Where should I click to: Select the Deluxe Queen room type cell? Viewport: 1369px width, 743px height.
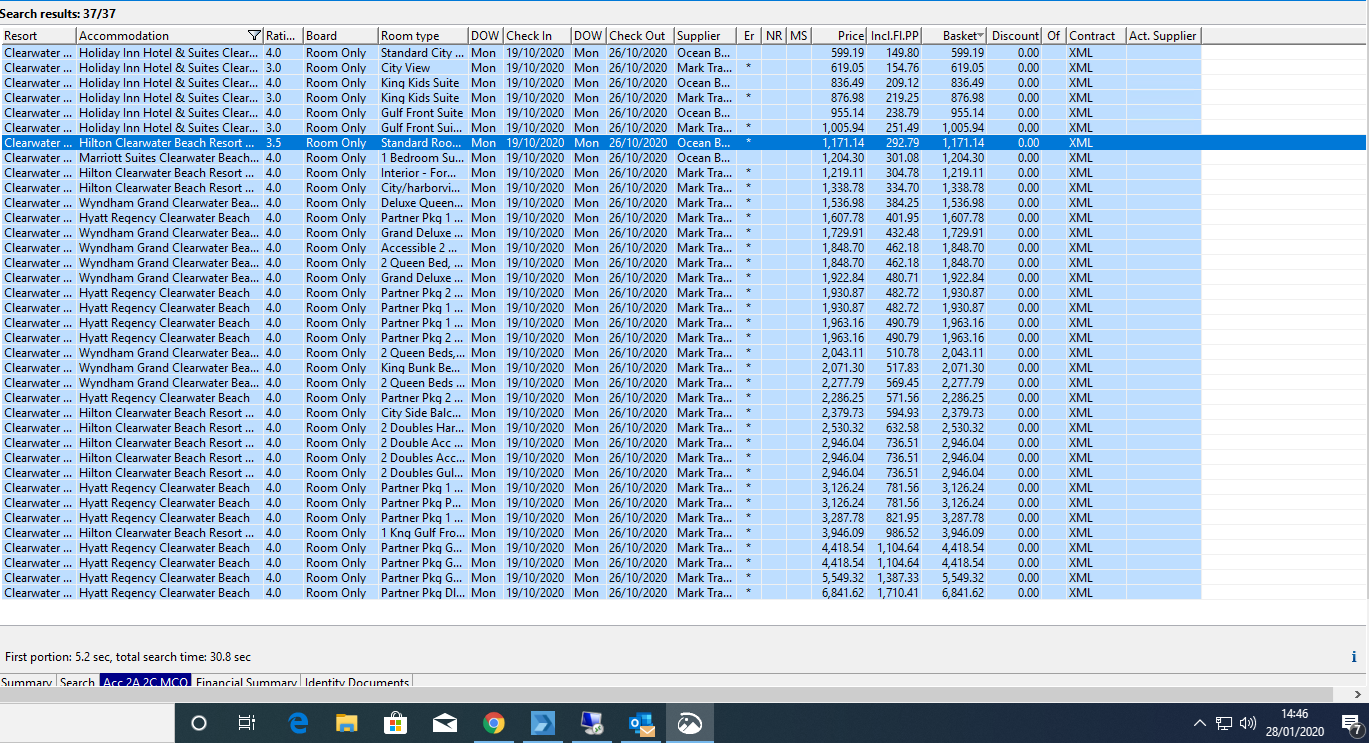coord(422,203)
